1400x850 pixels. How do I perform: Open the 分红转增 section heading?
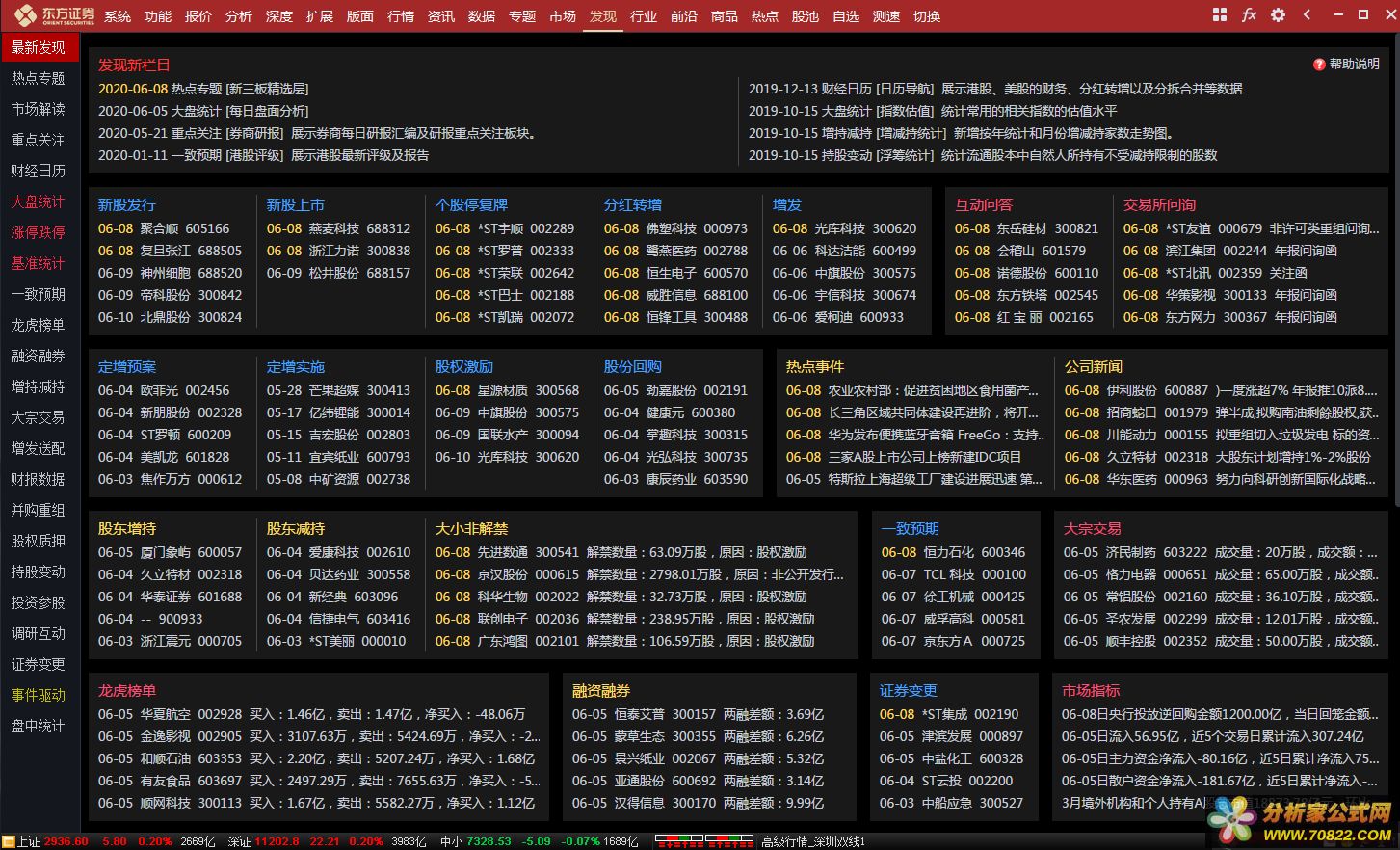tap(633, 205)
